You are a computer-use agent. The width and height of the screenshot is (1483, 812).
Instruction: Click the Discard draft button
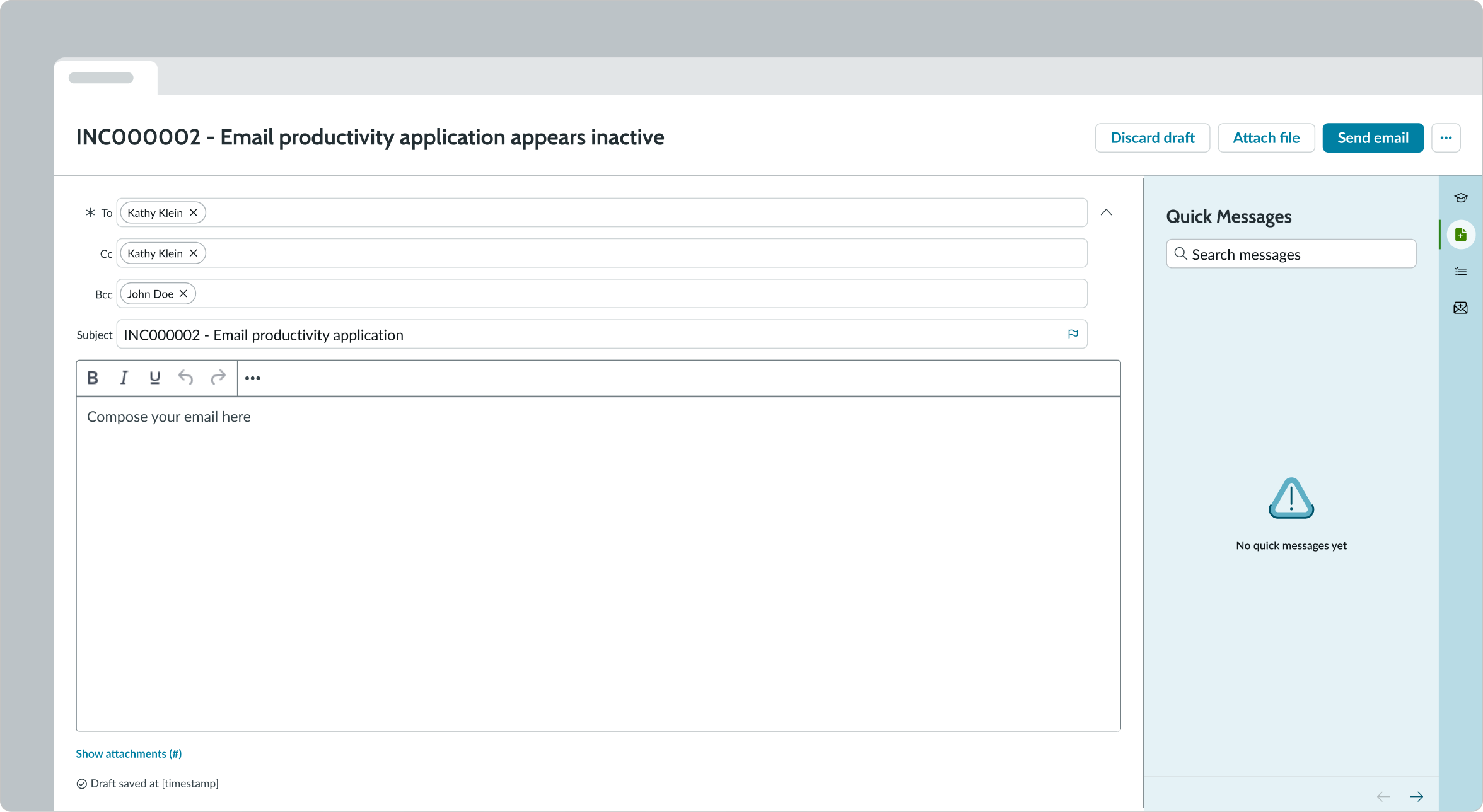pyautogui.click(x=1152, y=137)
